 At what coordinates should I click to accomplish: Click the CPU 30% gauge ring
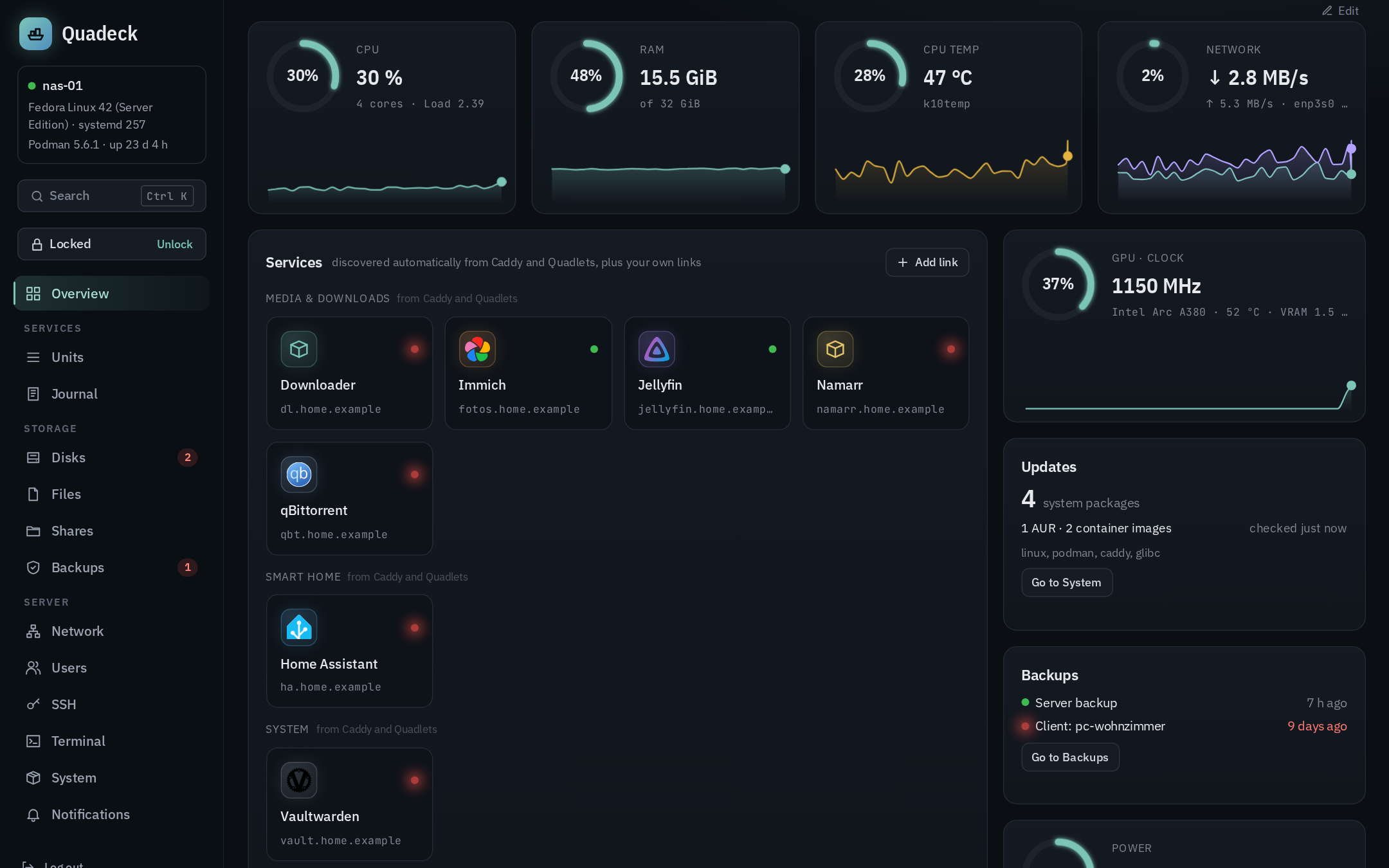point(303,76)
